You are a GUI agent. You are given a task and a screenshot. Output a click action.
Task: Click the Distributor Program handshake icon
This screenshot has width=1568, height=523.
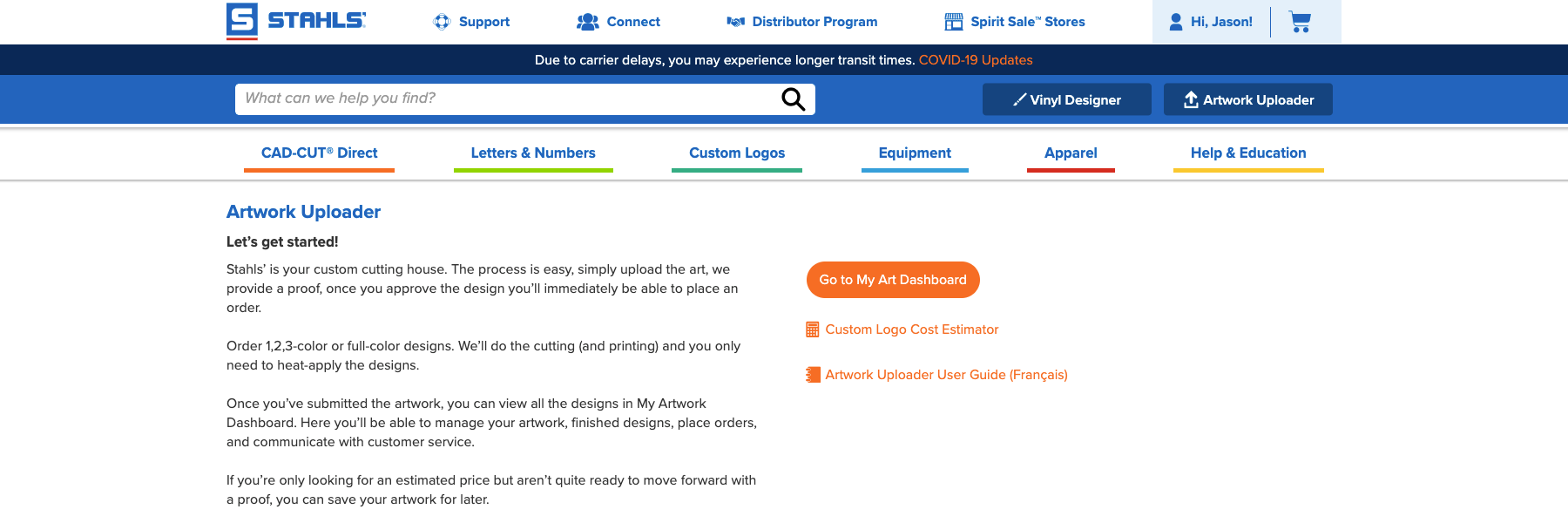tap(736, 22)
